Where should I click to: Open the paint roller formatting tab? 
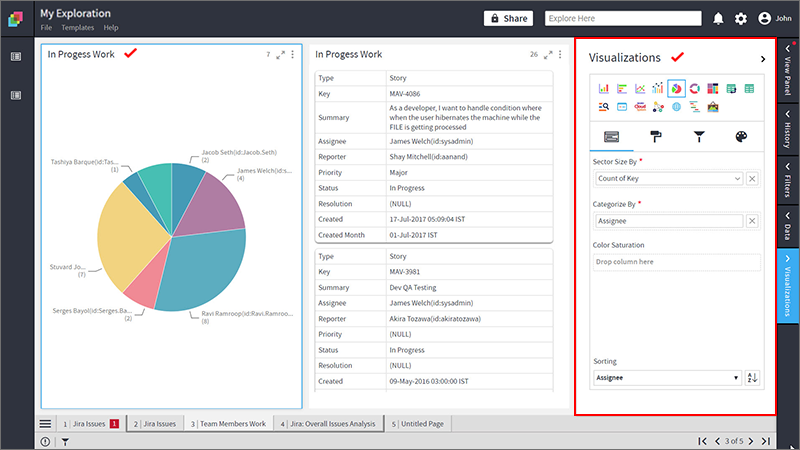[656, 136]
